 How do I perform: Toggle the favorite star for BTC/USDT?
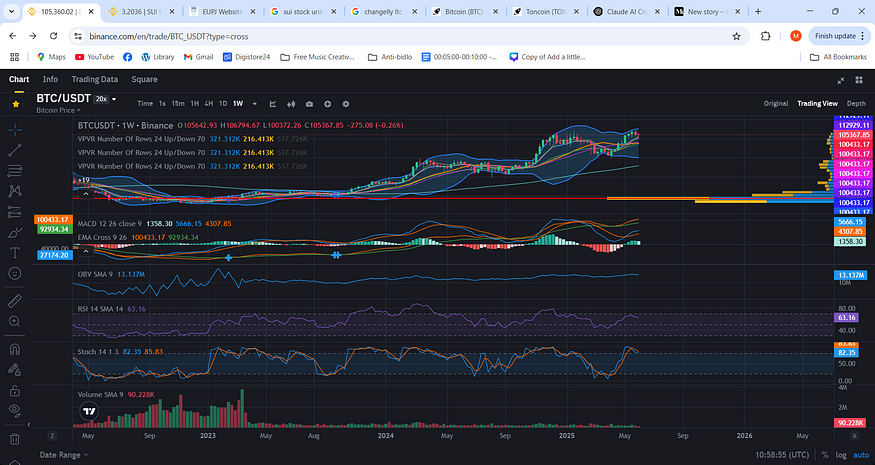coord(16,104)
